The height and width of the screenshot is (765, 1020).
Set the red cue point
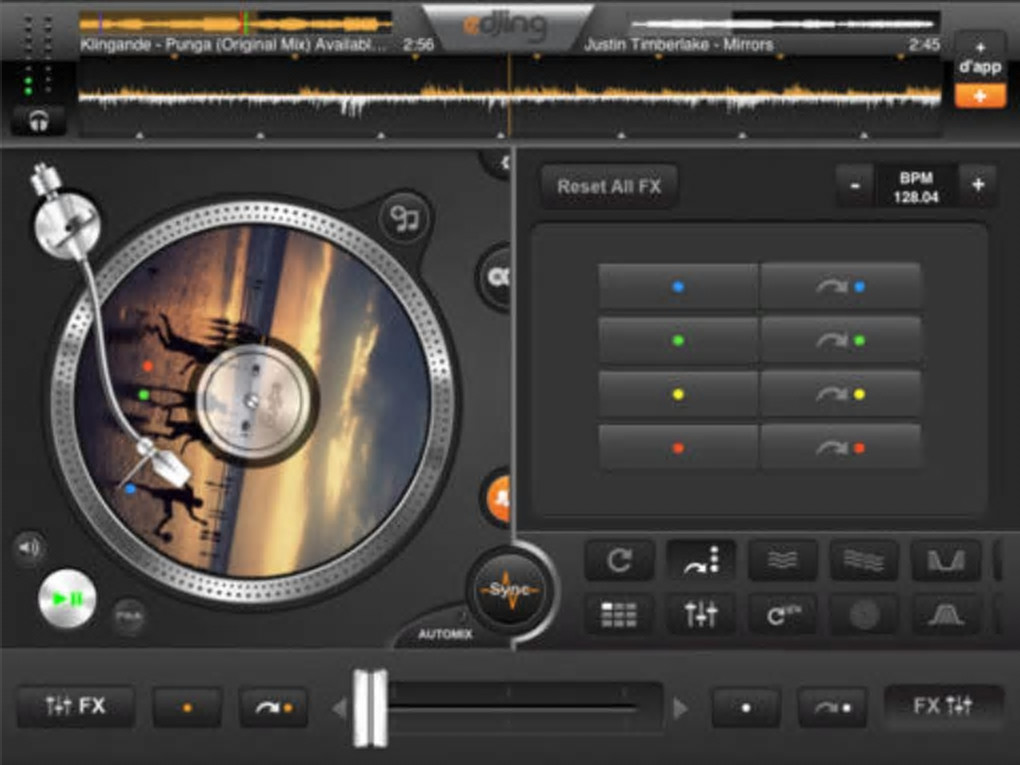pos(678,448)
